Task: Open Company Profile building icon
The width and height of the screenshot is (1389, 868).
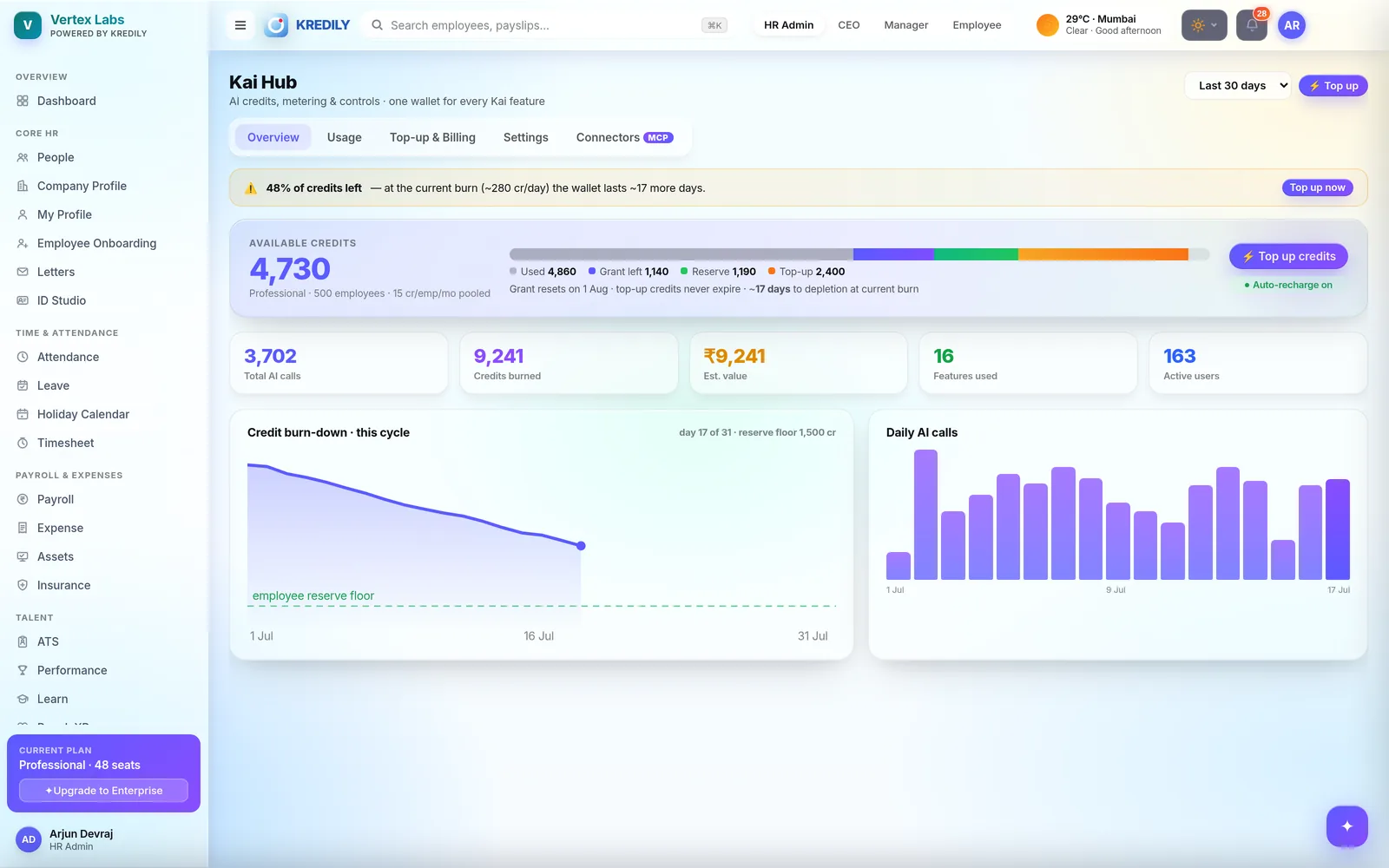Action: click(23, 186)
